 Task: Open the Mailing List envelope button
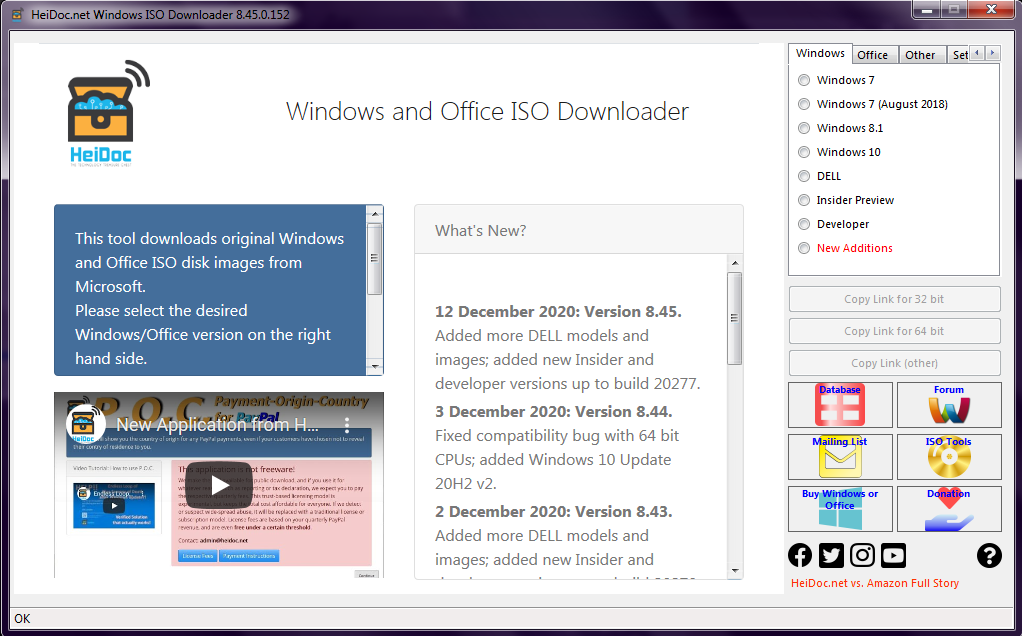(840, 457)
